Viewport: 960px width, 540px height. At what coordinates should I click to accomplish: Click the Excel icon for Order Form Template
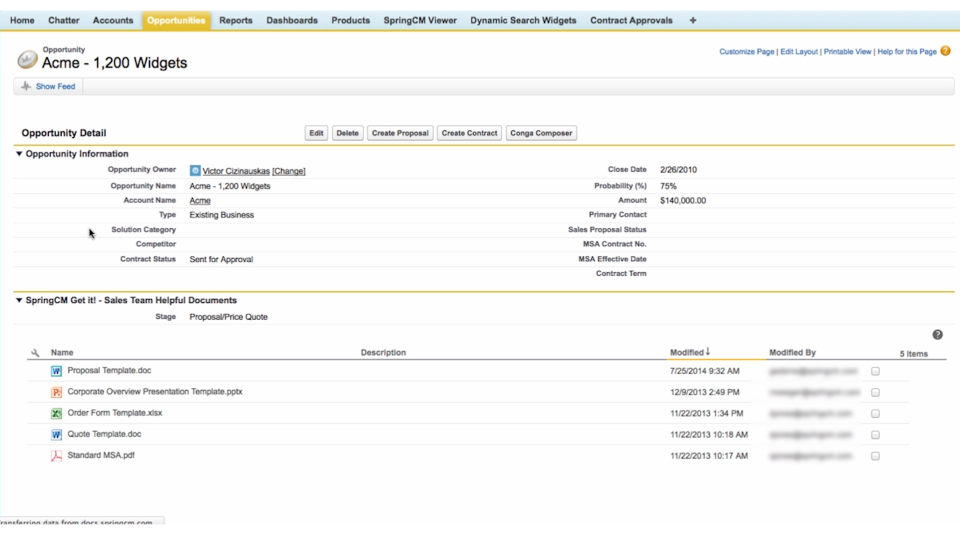coord(56,413)
